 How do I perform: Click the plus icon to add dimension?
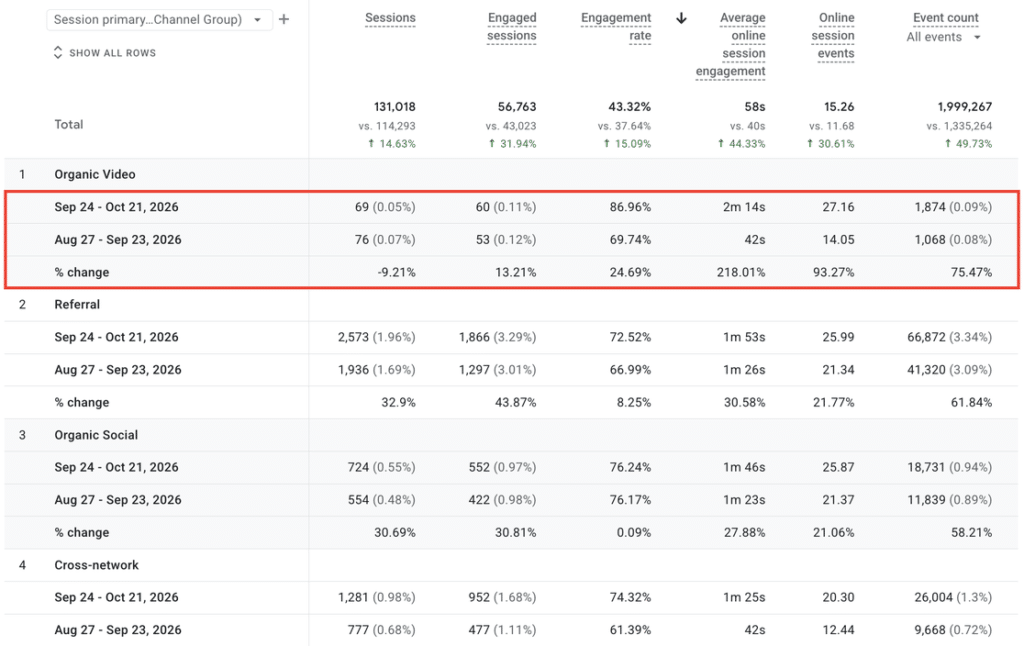[x=283, y=20]
